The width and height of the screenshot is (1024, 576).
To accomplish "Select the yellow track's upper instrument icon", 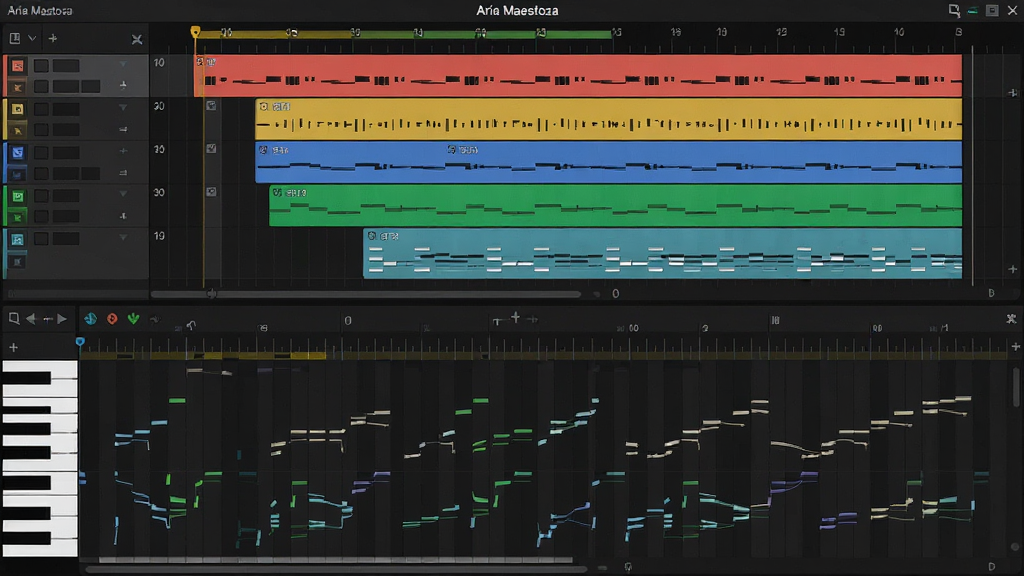I will [x=18, y=109].
